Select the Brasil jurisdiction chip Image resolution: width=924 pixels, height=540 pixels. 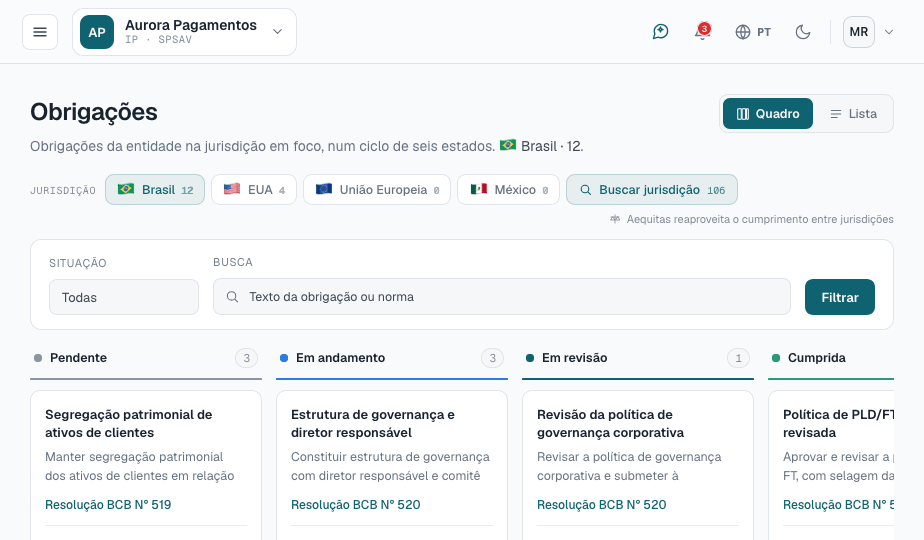pos(155,190)
